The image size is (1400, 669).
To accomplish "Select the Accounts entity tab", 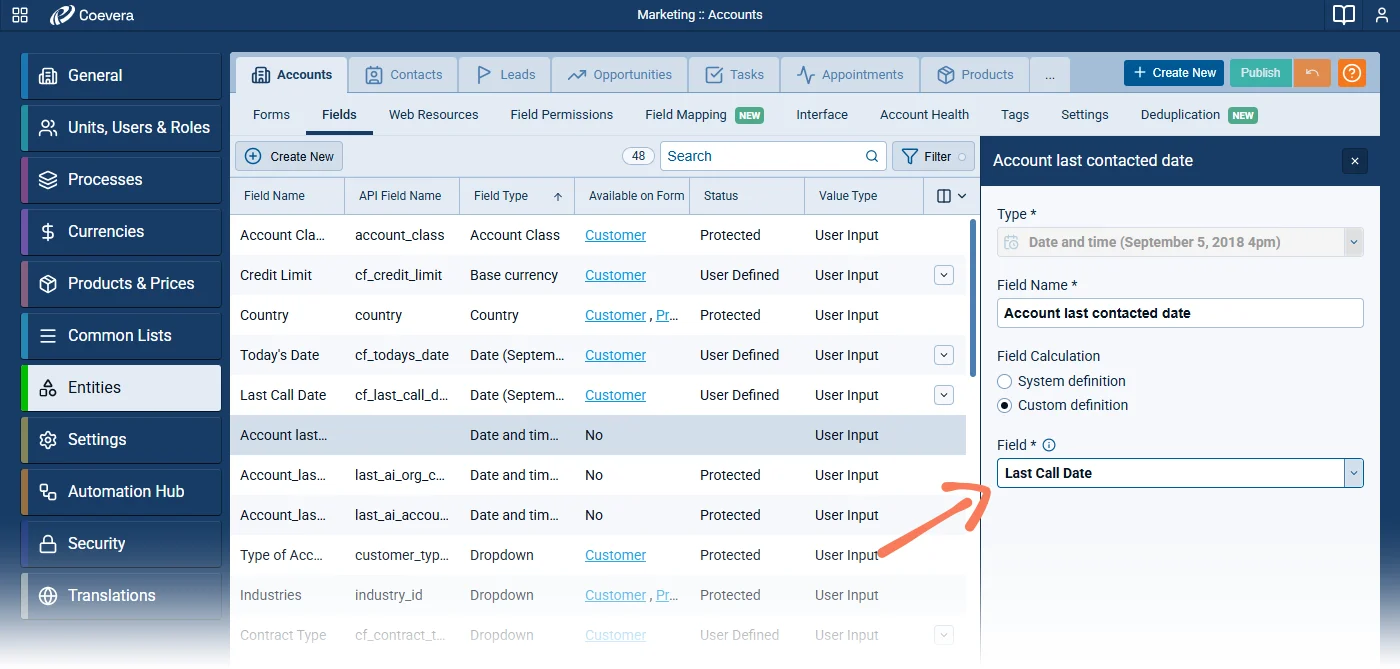I will pos(292,75).
